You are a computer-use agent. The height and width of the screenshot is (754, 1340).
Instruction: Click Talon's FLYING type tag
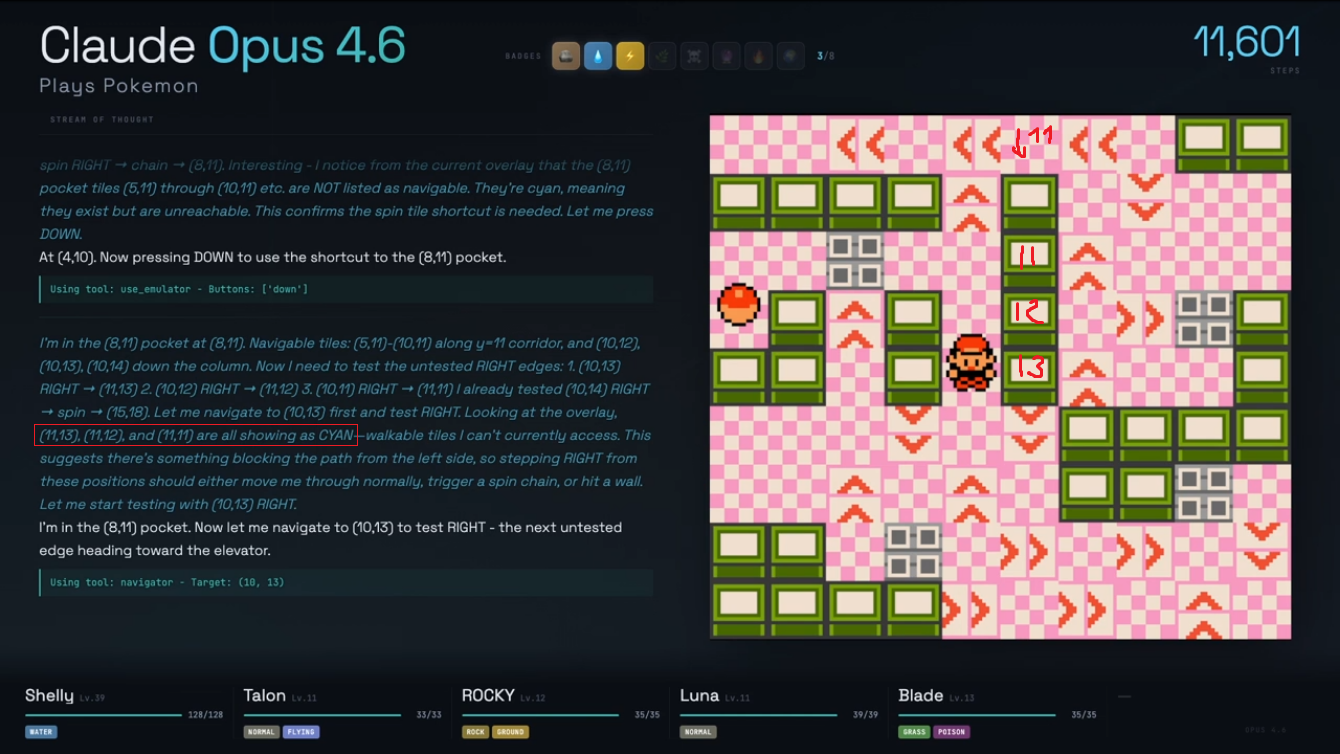[x=300, y=732]
